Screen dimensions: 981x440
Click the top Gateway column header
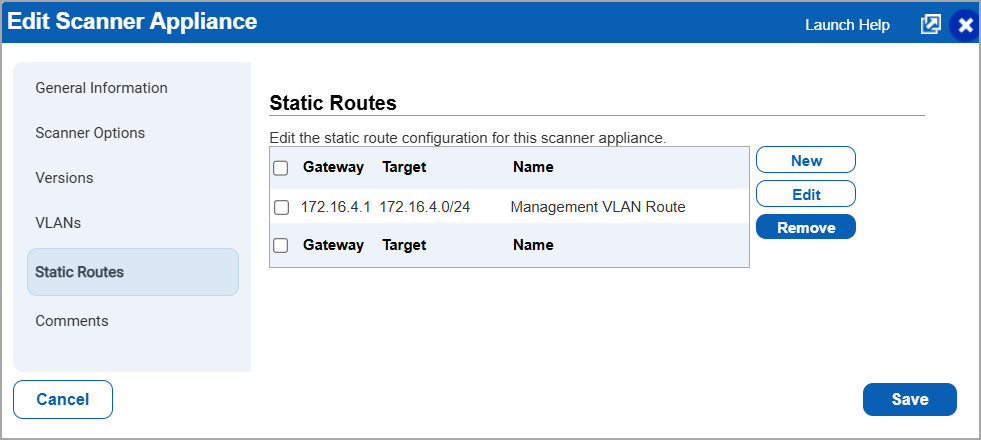(333, 167)
